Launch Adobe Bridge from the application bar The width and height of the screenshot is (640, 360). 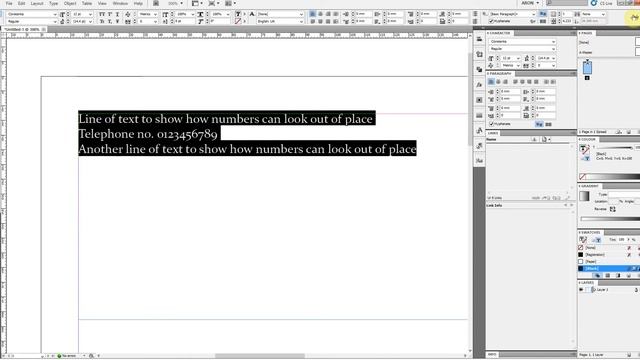[156, 3]
